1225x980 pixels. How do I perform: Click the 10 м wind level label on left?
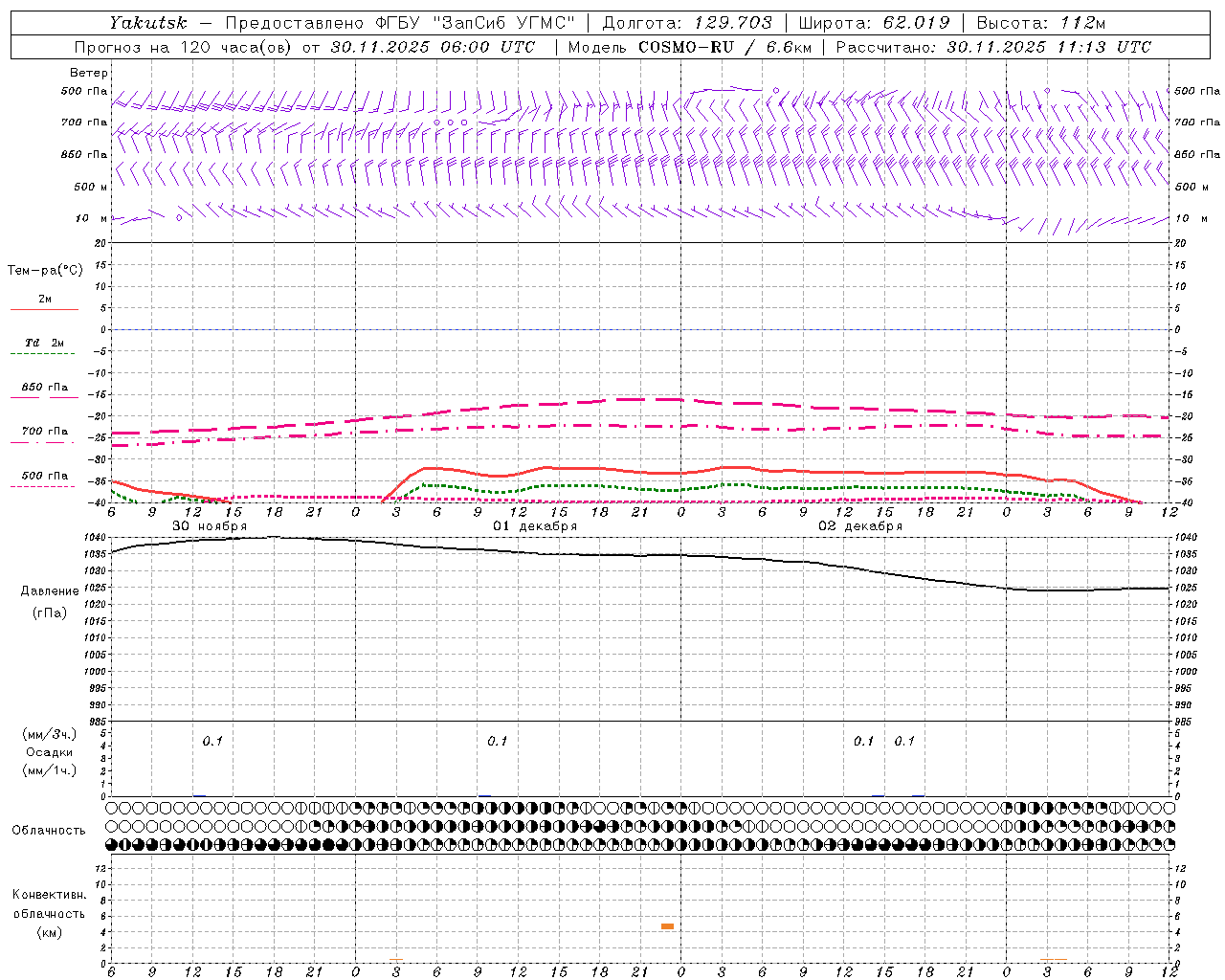(x=92, y=218)
